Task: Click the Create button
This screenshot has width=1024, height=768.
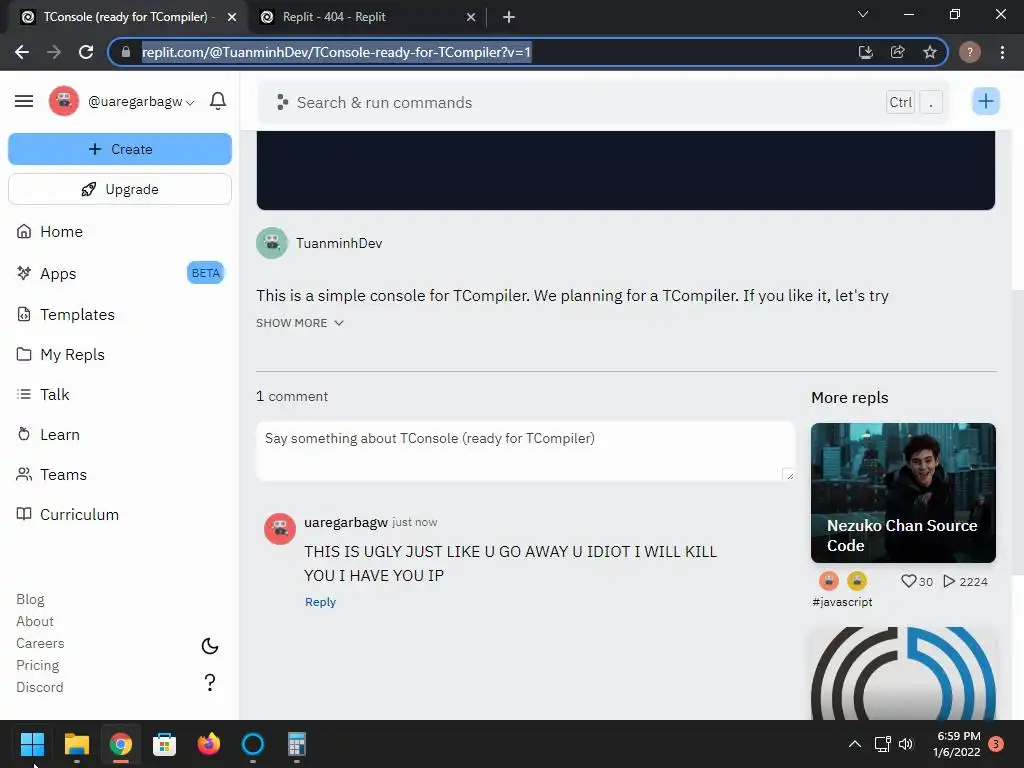Action: (x=120, y=149)
